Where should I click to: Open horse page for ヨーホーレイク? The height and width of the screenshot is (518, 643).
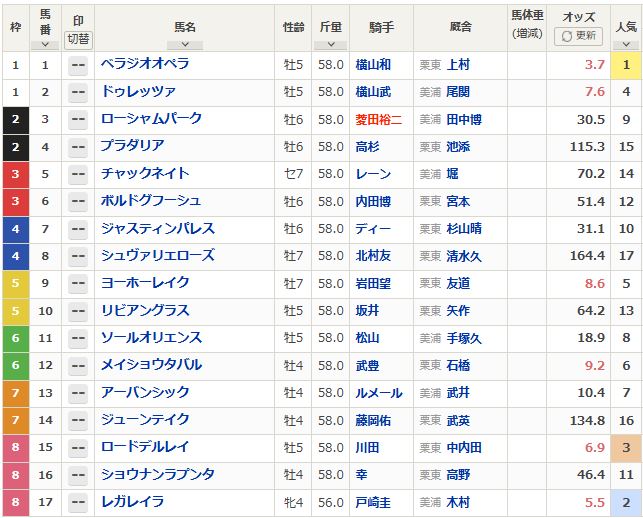click(x=145, y=283)
